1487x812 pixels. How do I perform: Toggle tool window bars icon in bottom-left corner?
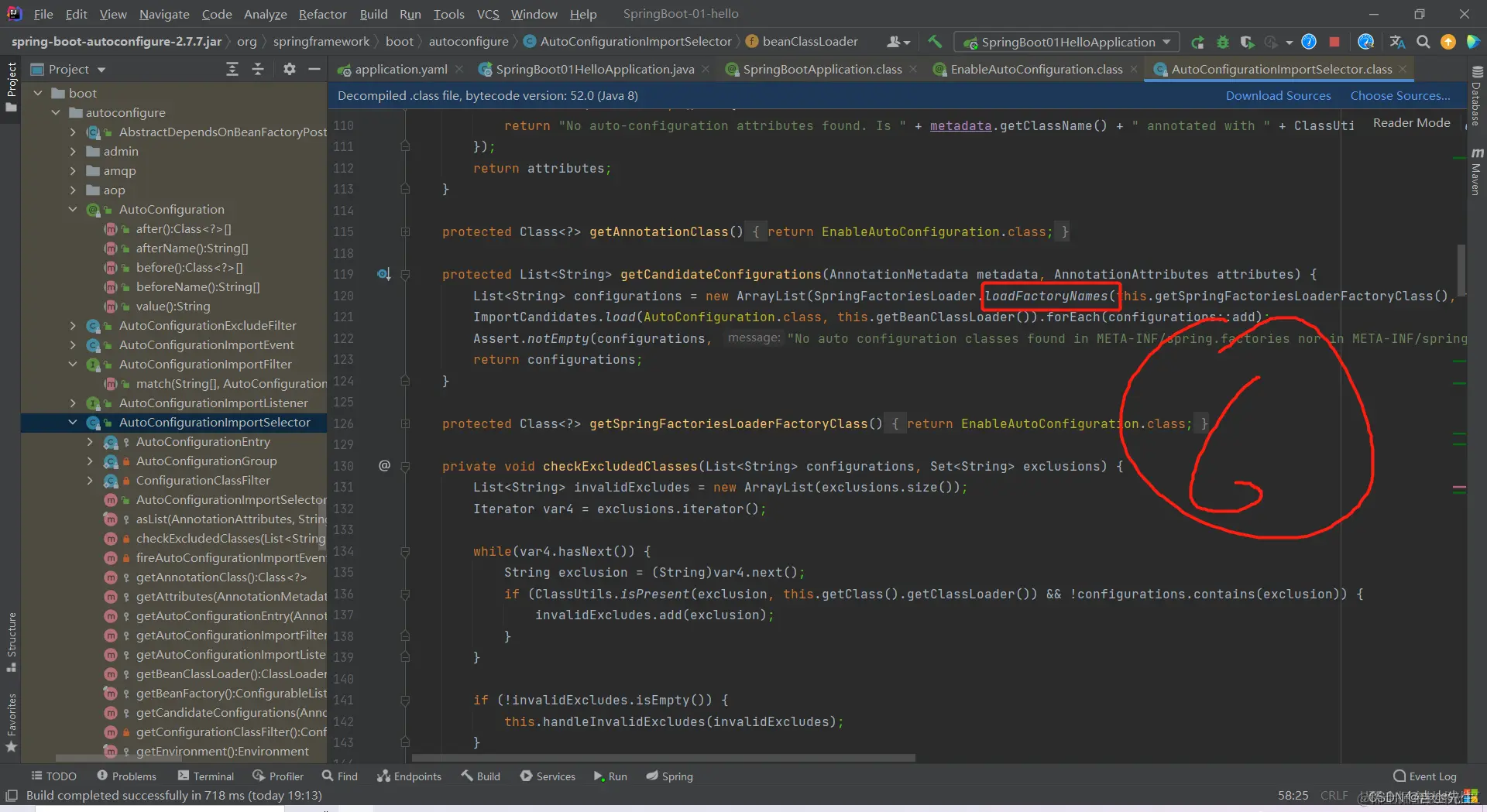12,795
